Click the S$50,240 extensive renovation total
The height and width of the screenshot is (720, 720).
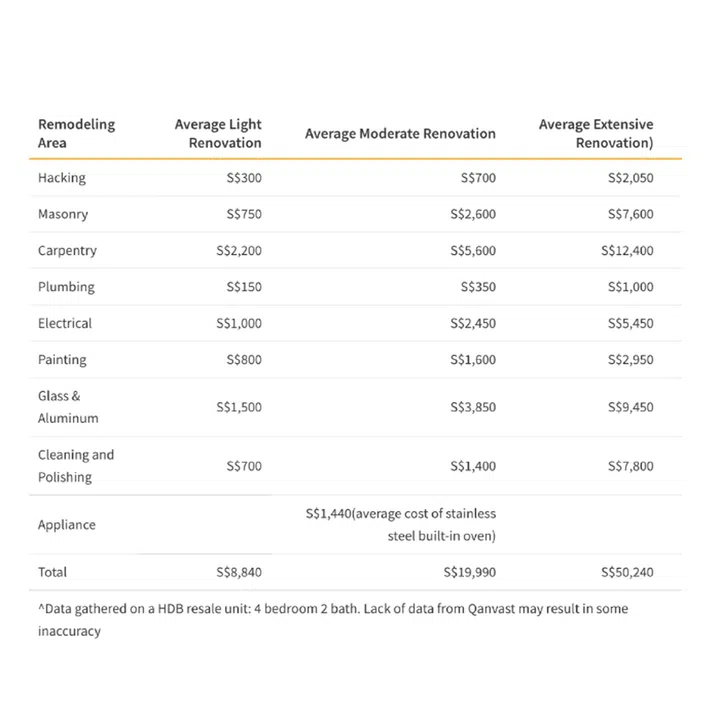click(627, 572)
